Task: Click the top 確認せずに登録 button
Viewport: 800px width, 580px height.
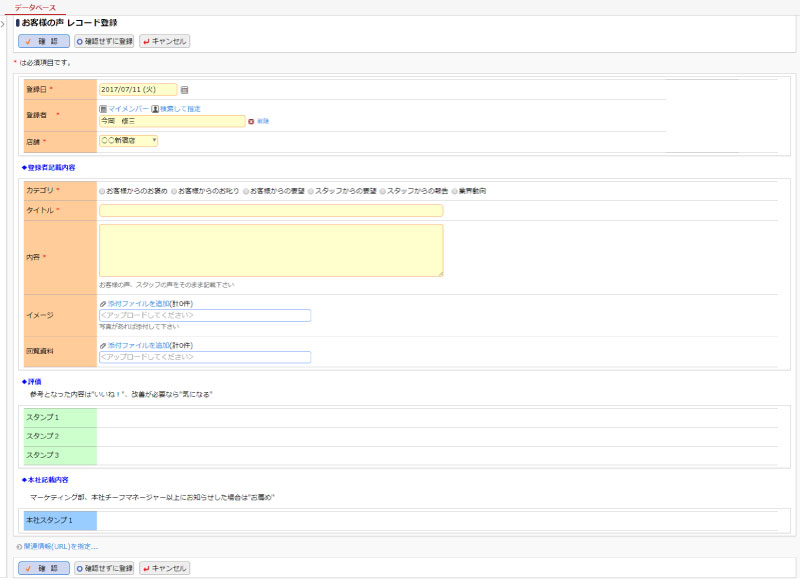Action: (104, 41)
